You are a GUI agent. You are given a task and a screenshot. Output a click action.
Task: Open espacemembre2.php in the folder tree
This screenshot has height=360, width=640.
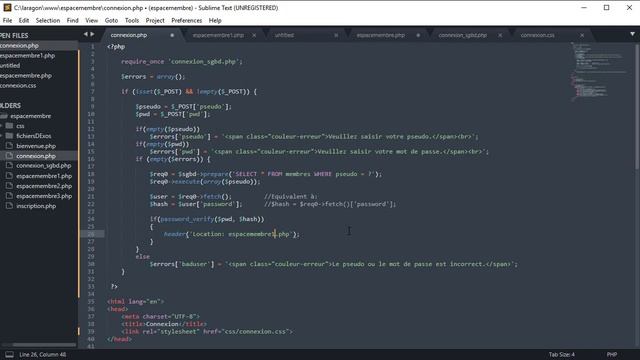click(x=44, y=186)
